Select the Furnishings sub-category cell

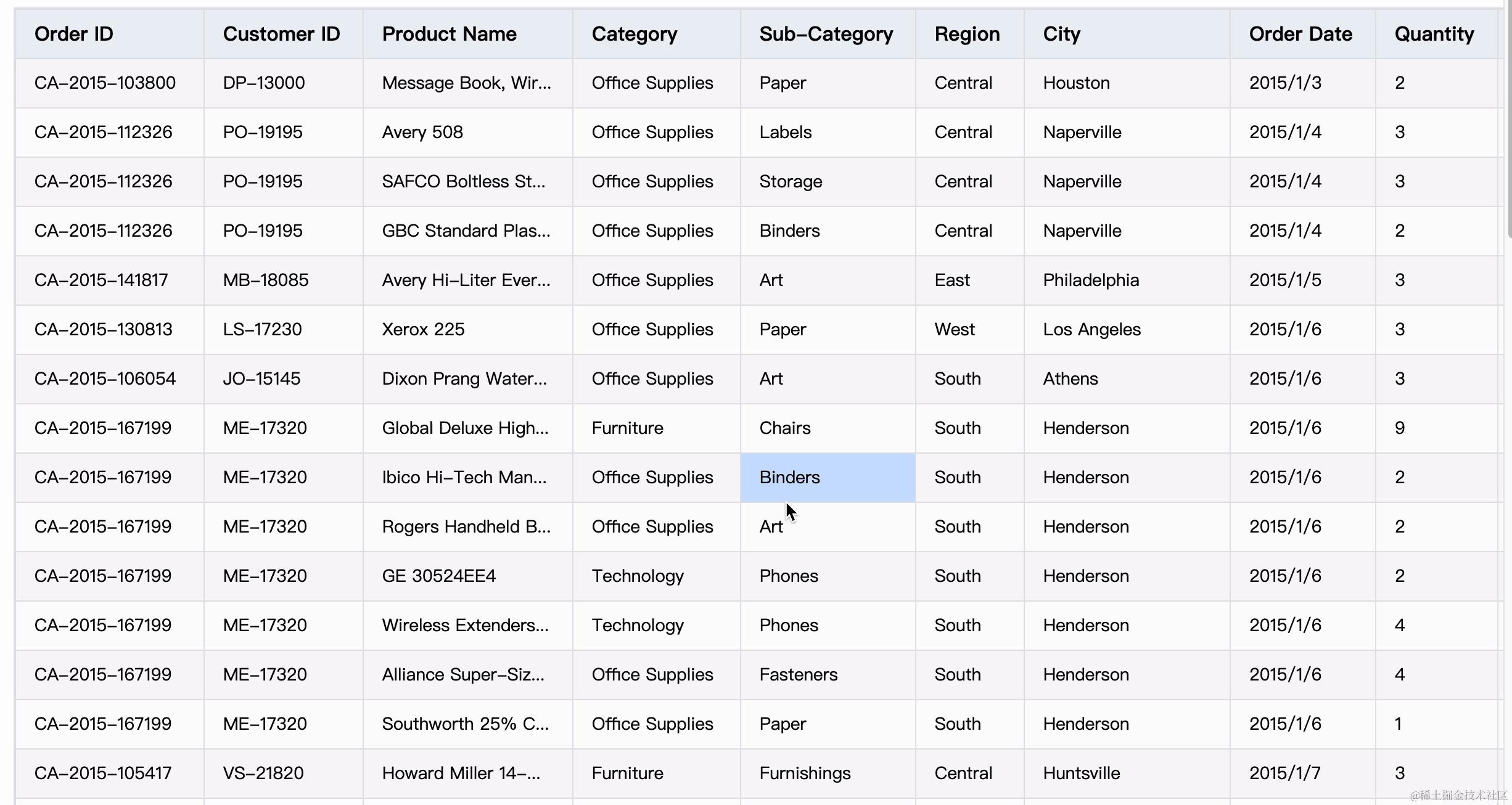tap(805, 774)
